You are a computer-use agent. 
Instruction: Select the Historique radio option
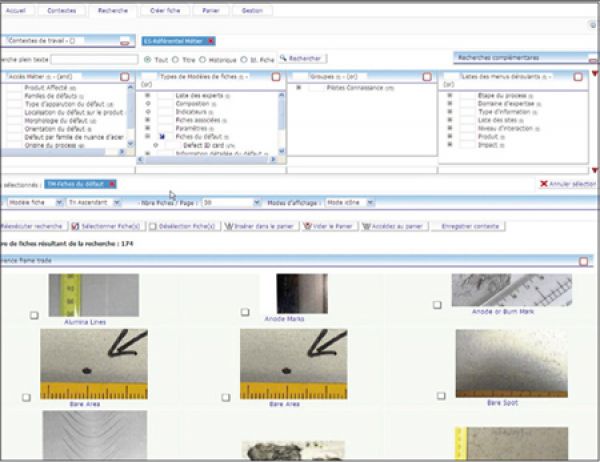pos(202,60)
